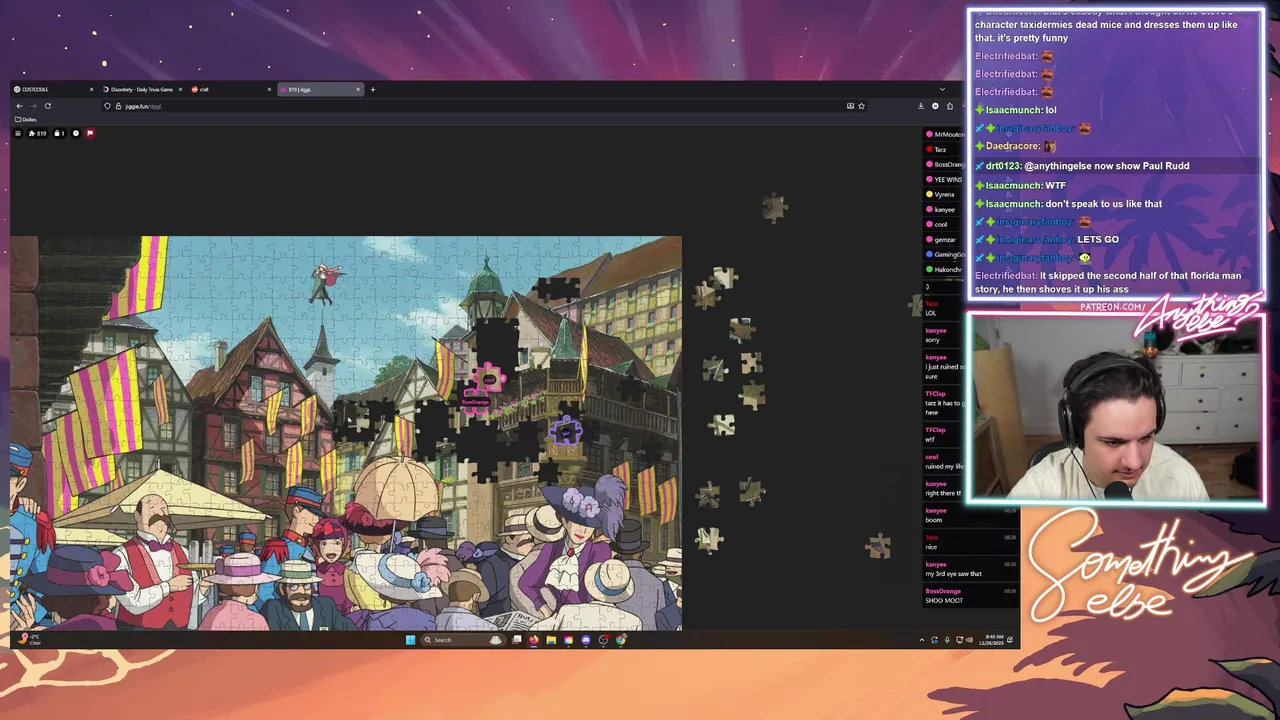Click the browser forward arrow
Image resolution: width=1280 pixels, height=720 pixels.
point(33,106)
